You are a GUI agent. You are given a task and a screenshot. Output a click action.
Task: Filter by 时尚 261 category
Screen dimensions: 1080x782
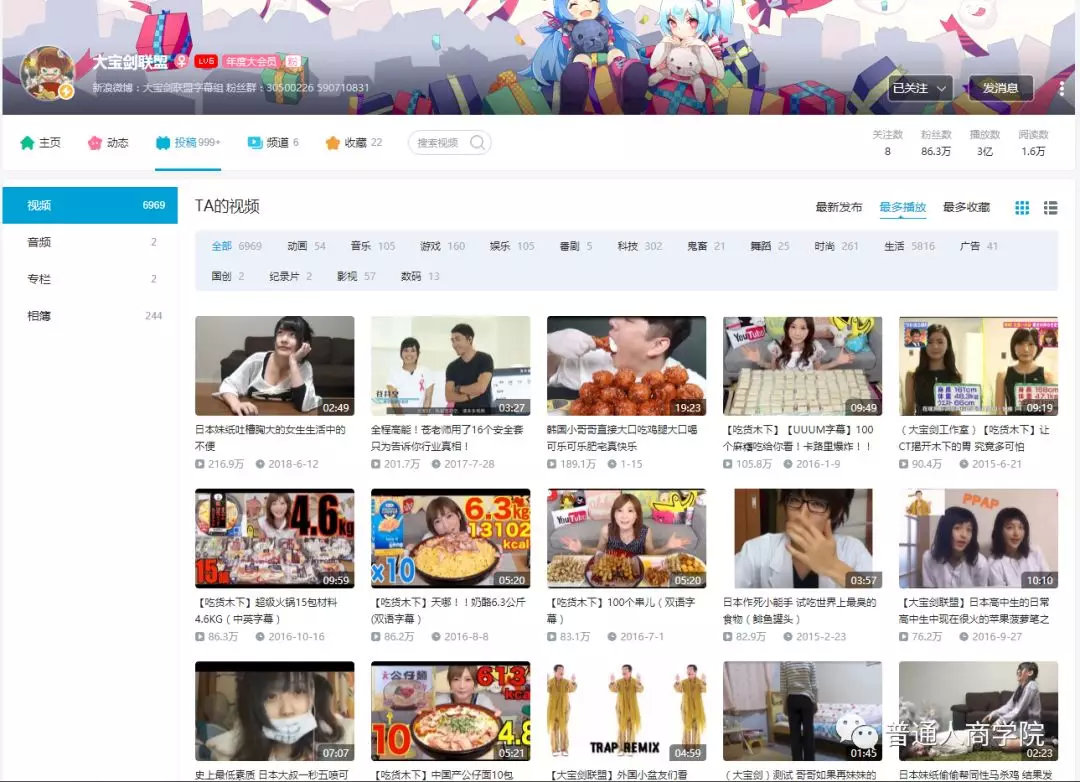(x=836, y=246)
